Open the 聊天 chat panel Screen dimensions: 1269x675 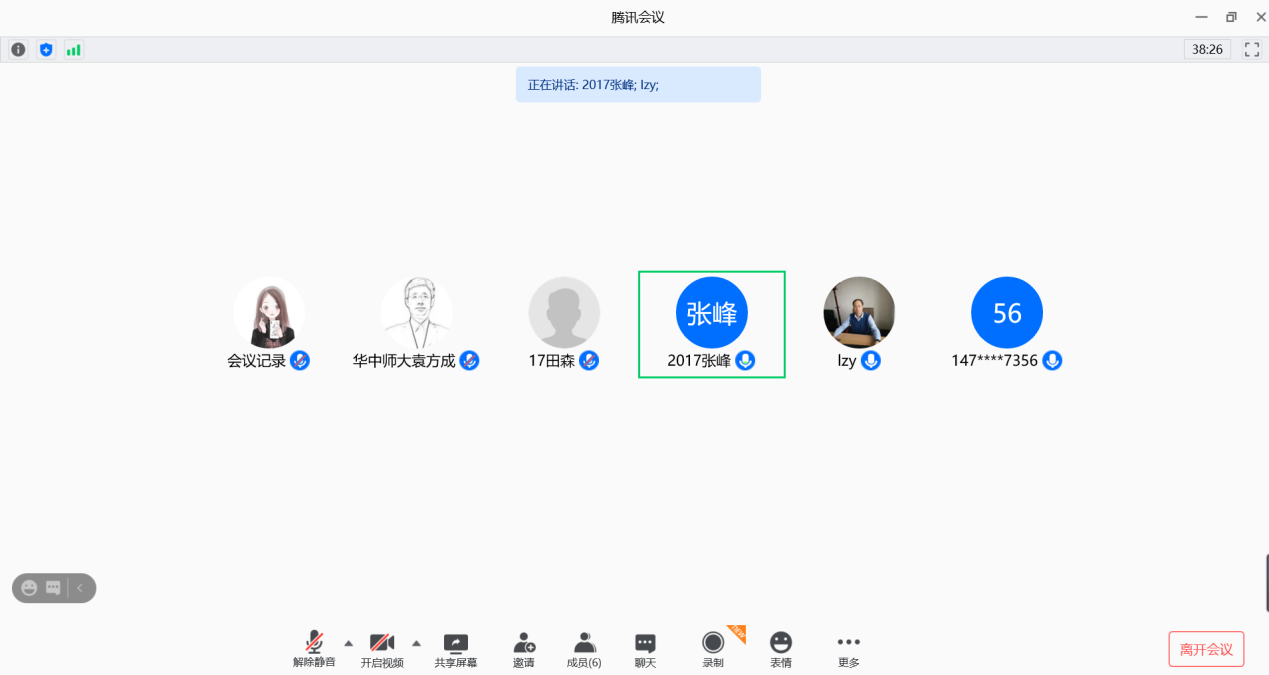[645, 649]
